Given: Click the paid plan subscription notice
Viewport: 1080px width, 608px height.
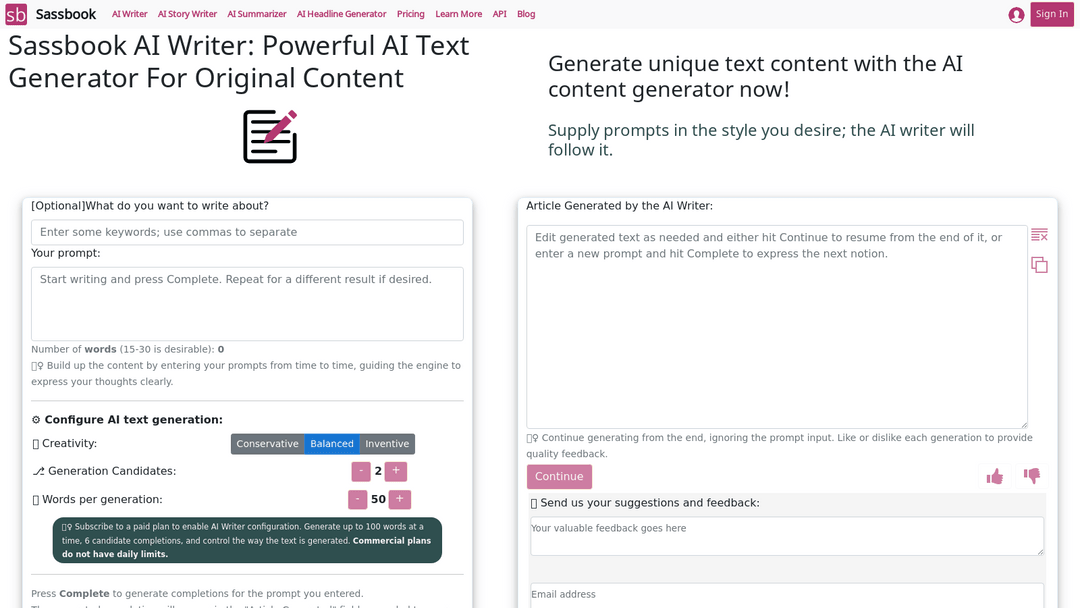Looking at the screenshot, I should (x=247, y=541).
